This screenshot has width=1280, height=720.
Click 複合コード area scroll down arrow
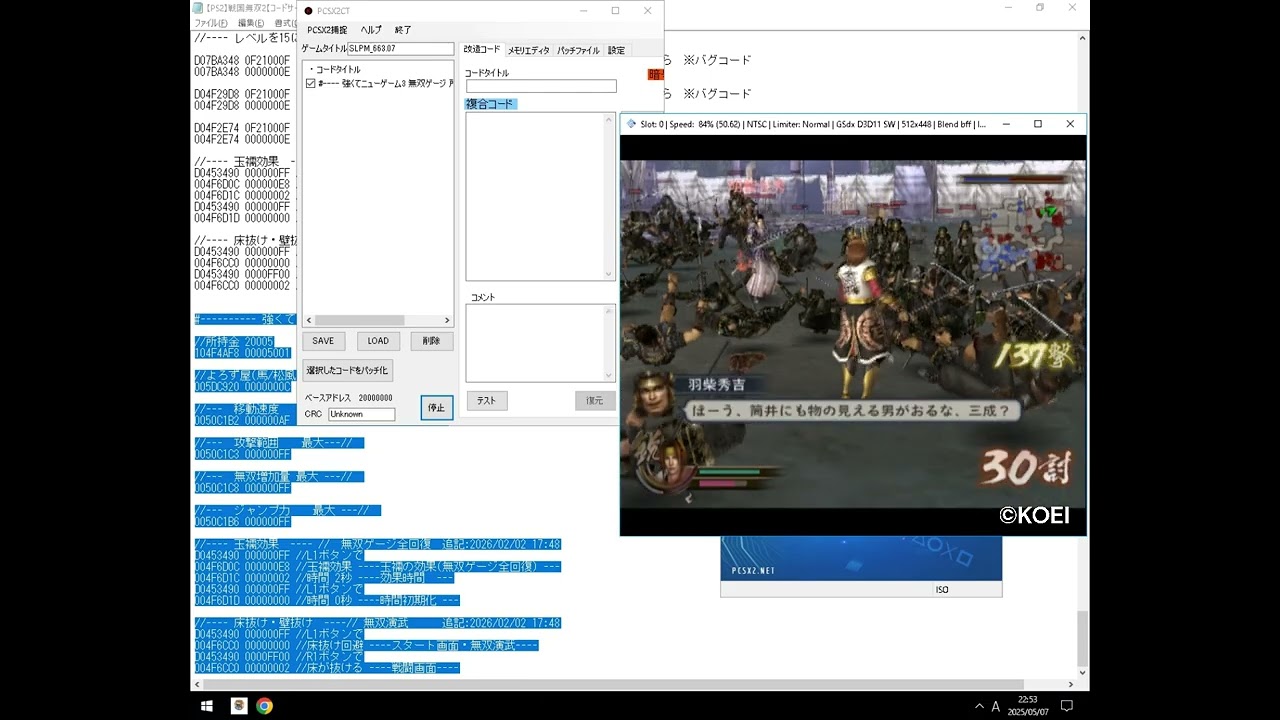coord(609,275)
